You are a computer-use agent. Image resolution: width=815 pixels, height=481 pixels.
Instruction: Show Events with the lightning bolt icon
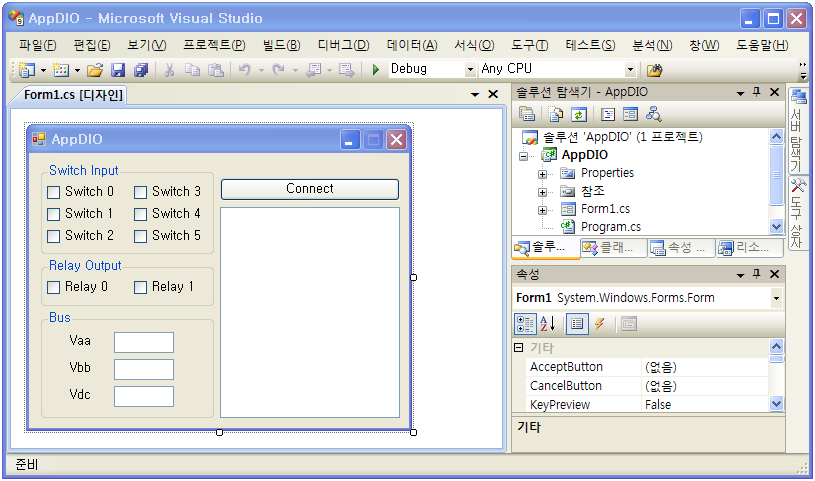(x=600, y=323)
